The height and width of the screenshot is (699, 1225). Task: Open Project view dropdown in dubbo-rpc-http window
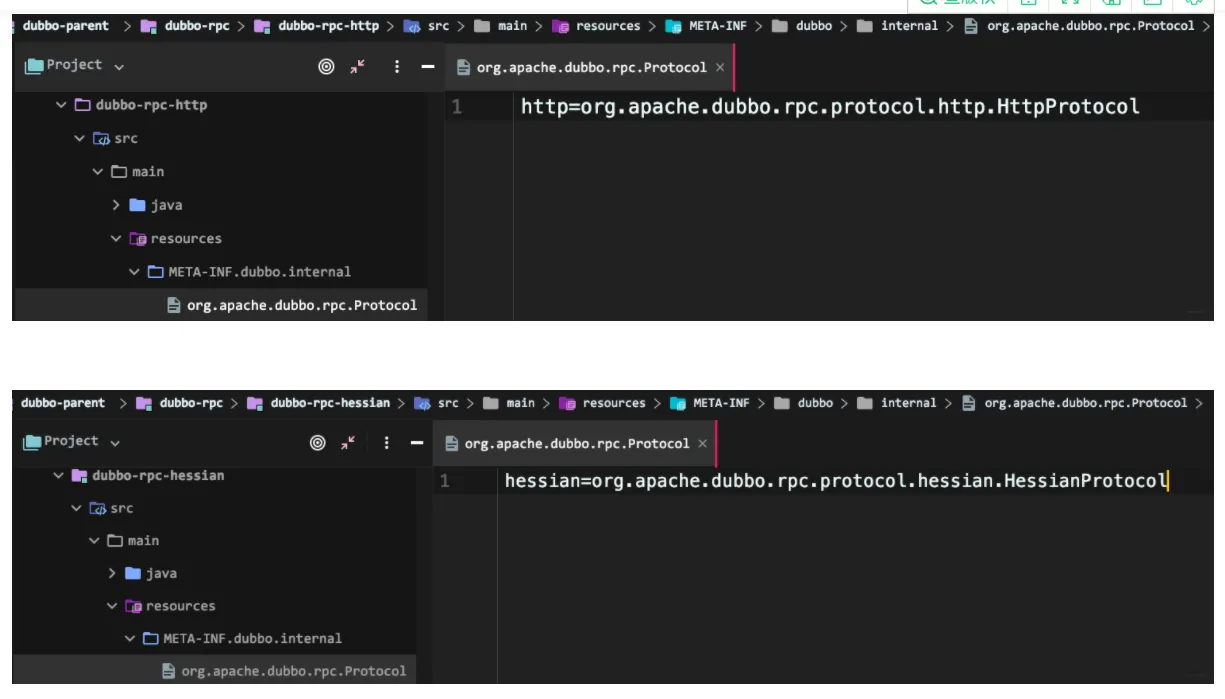pos(75,65)
